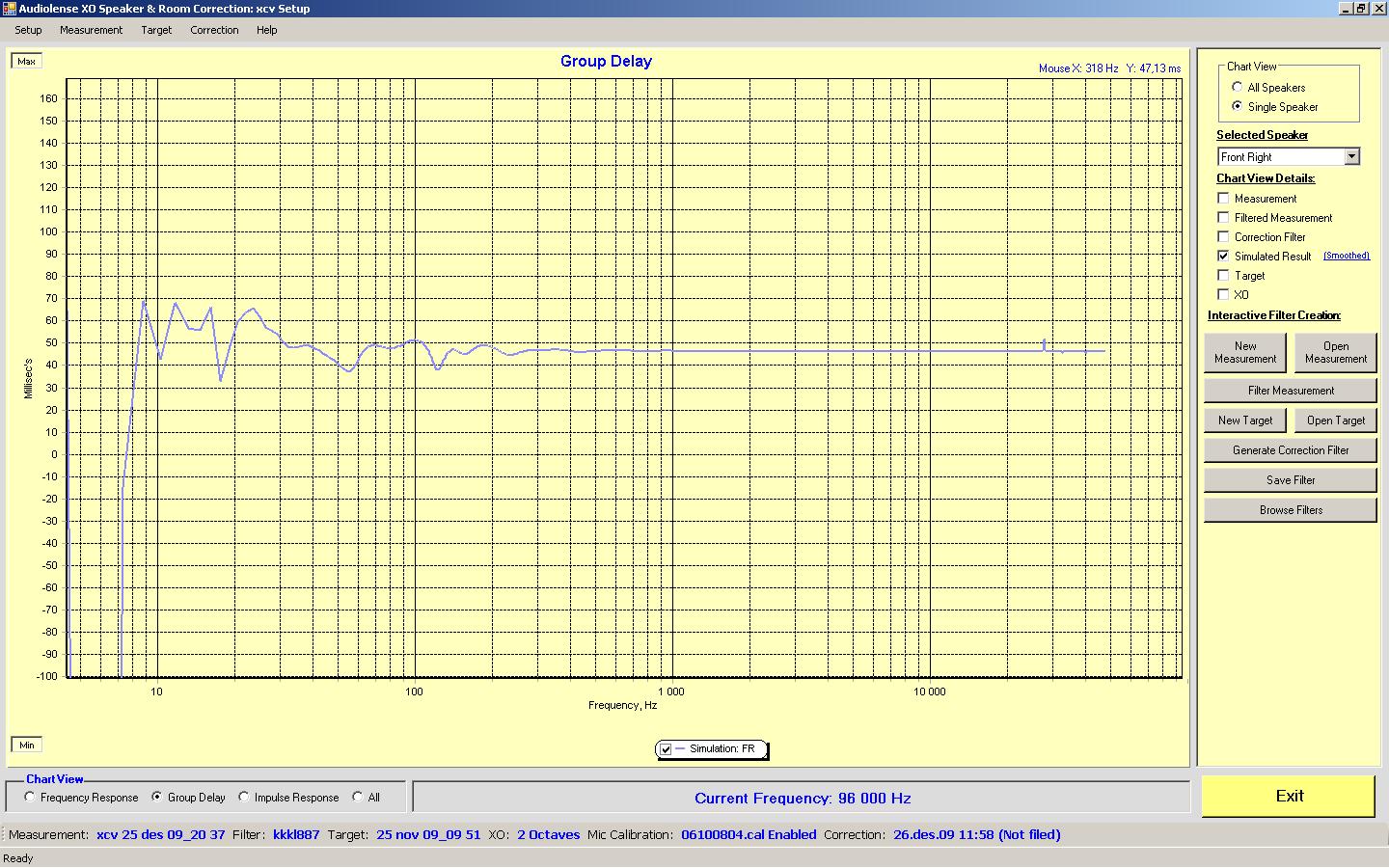Click New Target button

[x=1245, y=420]
